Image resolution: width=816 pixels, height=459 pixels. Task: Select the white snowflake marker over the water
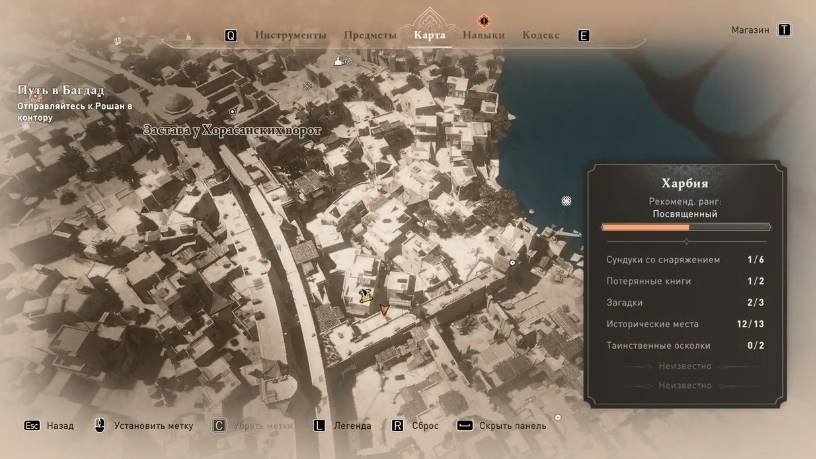point(566,201)
